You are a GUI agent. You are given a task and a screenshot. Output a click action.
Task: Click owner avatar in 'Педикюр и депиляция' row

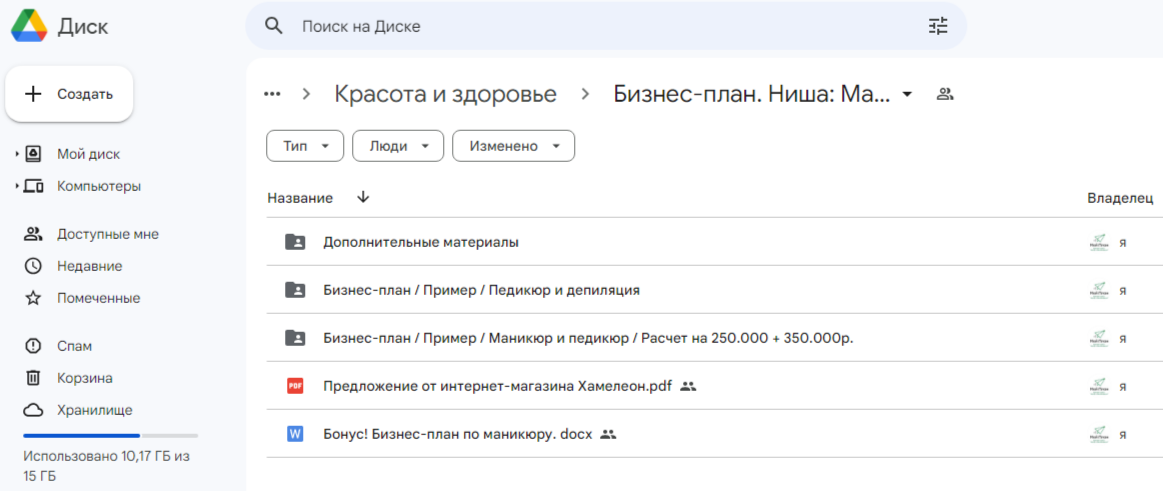(1098, 291)
